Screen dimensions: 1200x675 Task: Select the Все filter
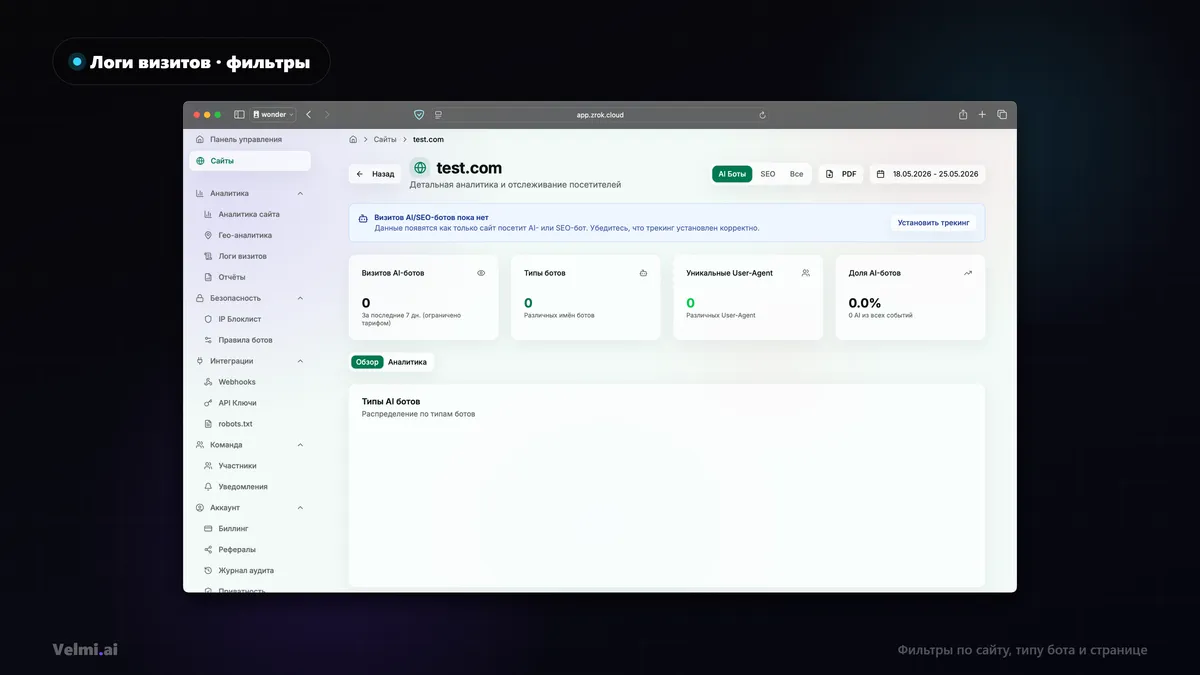coord(796,174)
